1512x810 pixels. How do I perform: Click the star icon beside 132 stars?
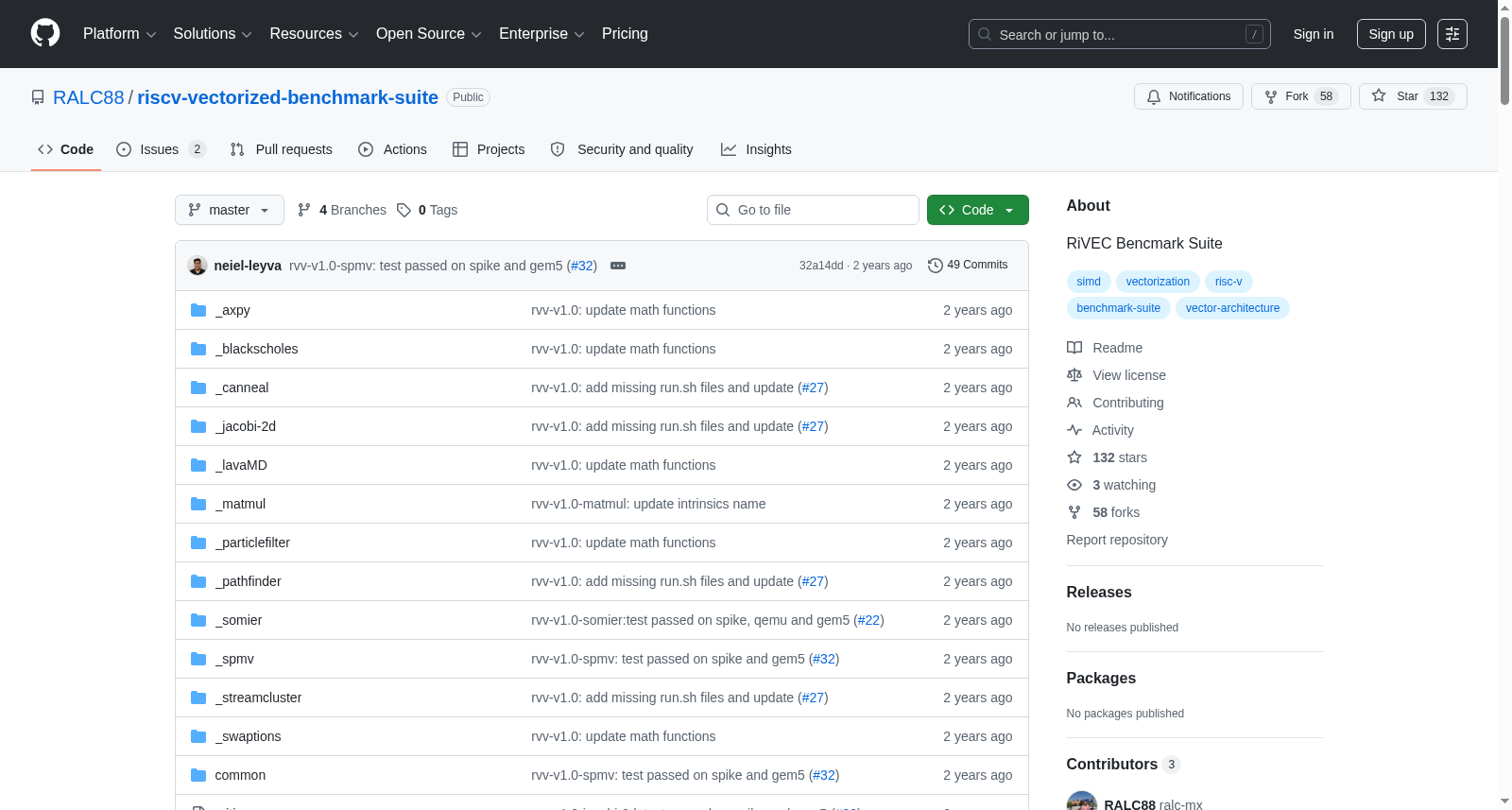click(1074, 457)
